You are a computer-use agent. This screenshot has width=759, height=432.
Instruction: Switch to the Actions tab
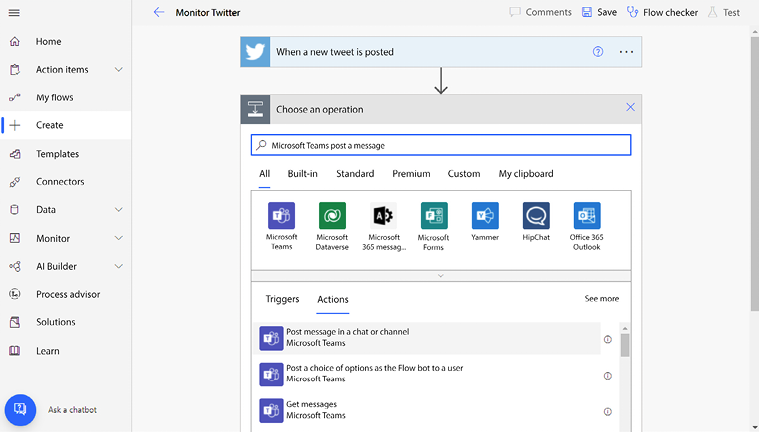333,300
